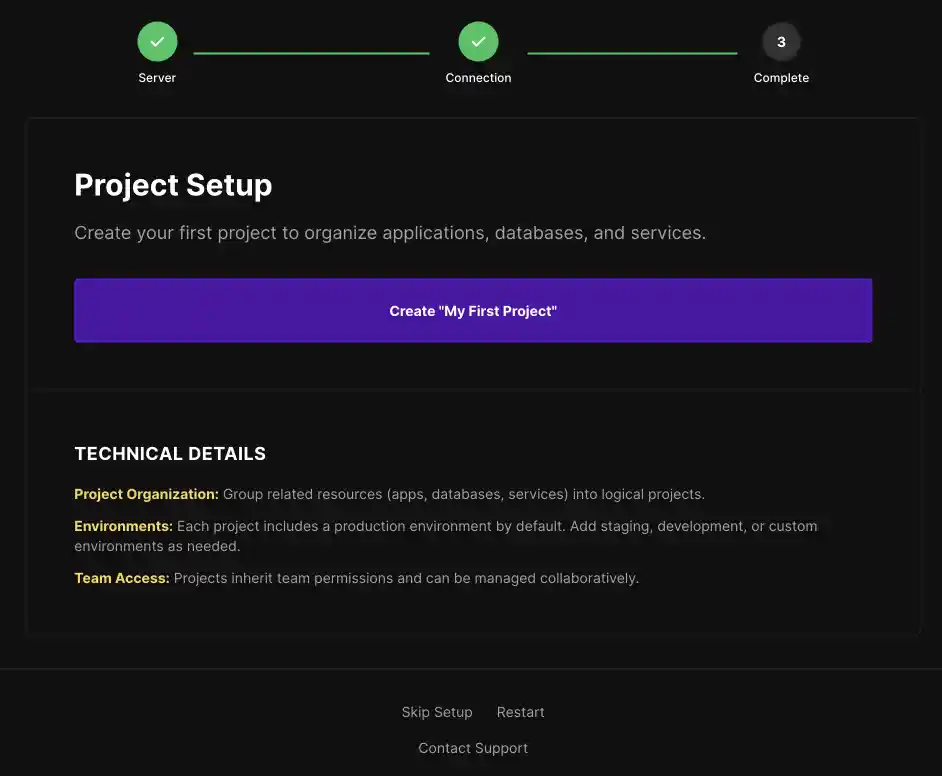Select the TECHNICAL DETAILS section header
Viewport: 942px width, 776px height.
[170, 452]
